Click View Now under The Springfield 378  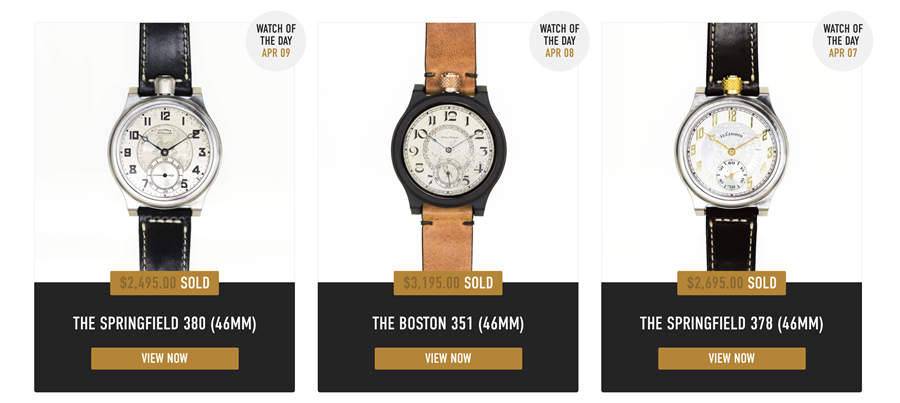pos(732,358)
